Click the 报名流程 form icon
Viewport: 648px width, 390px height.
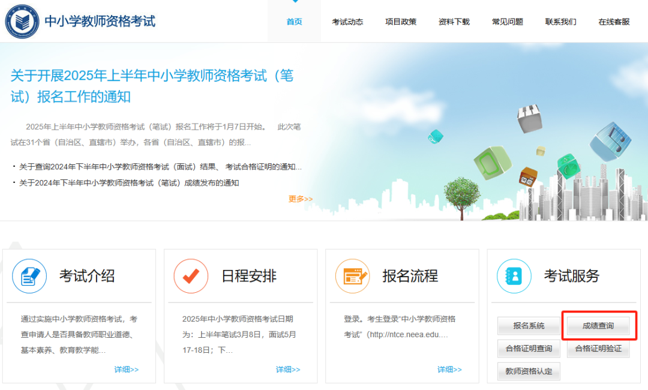pyautogui.click(x=353, y=276)
